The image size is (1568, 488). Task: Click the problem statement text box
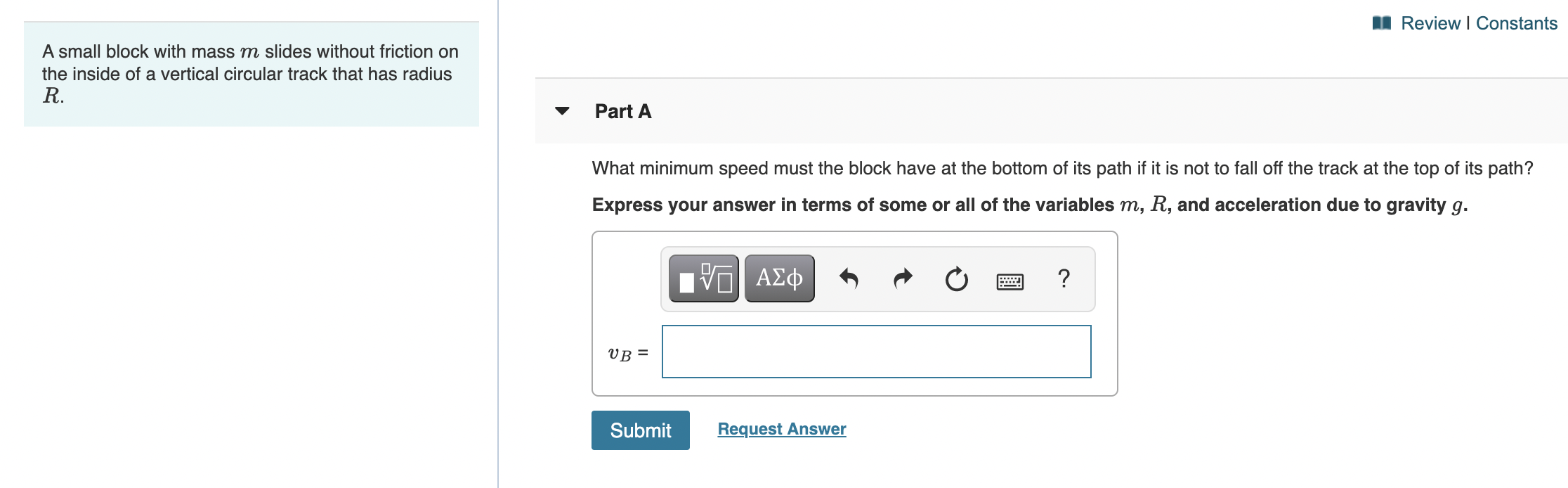pos(250,72)
